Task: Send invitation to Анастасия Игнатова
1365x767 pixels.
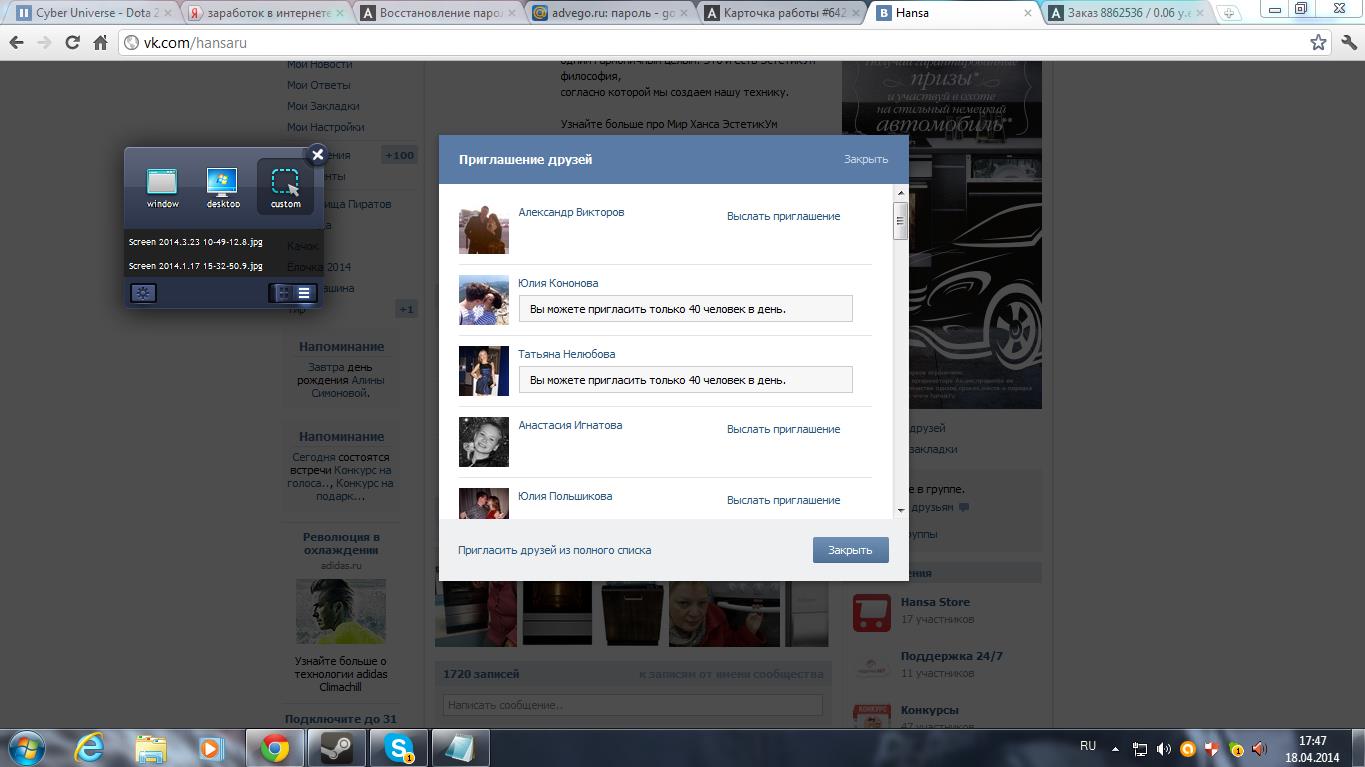Action: [x=783, y=429]
